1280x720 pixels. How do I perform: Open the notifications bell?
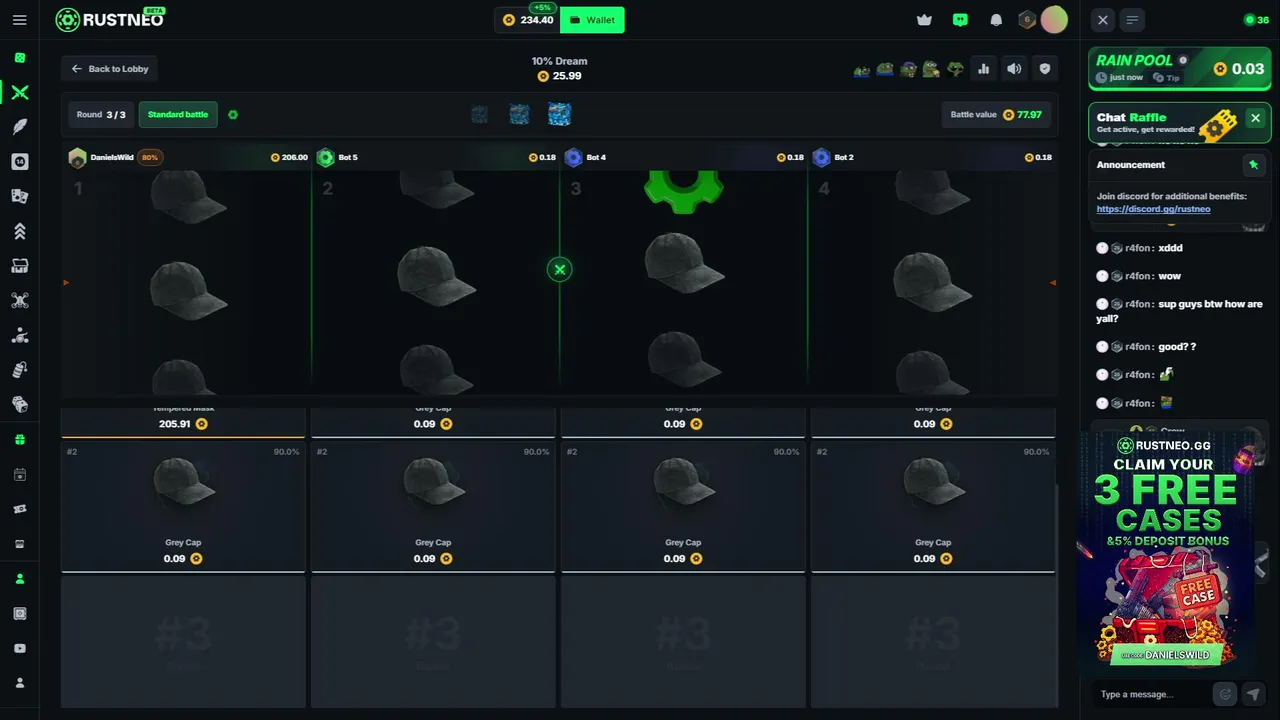[996, 20]
